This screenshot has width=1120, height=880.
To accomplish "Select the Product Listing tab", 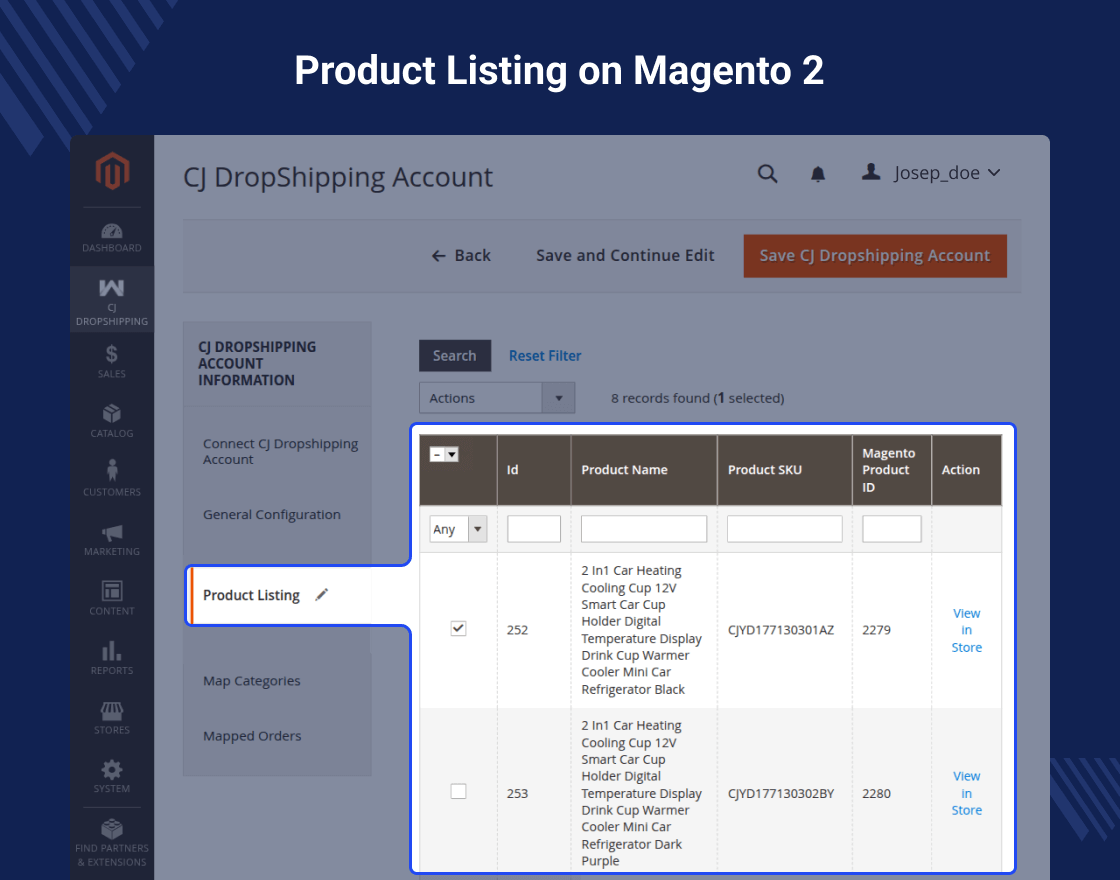I will 251,595.
